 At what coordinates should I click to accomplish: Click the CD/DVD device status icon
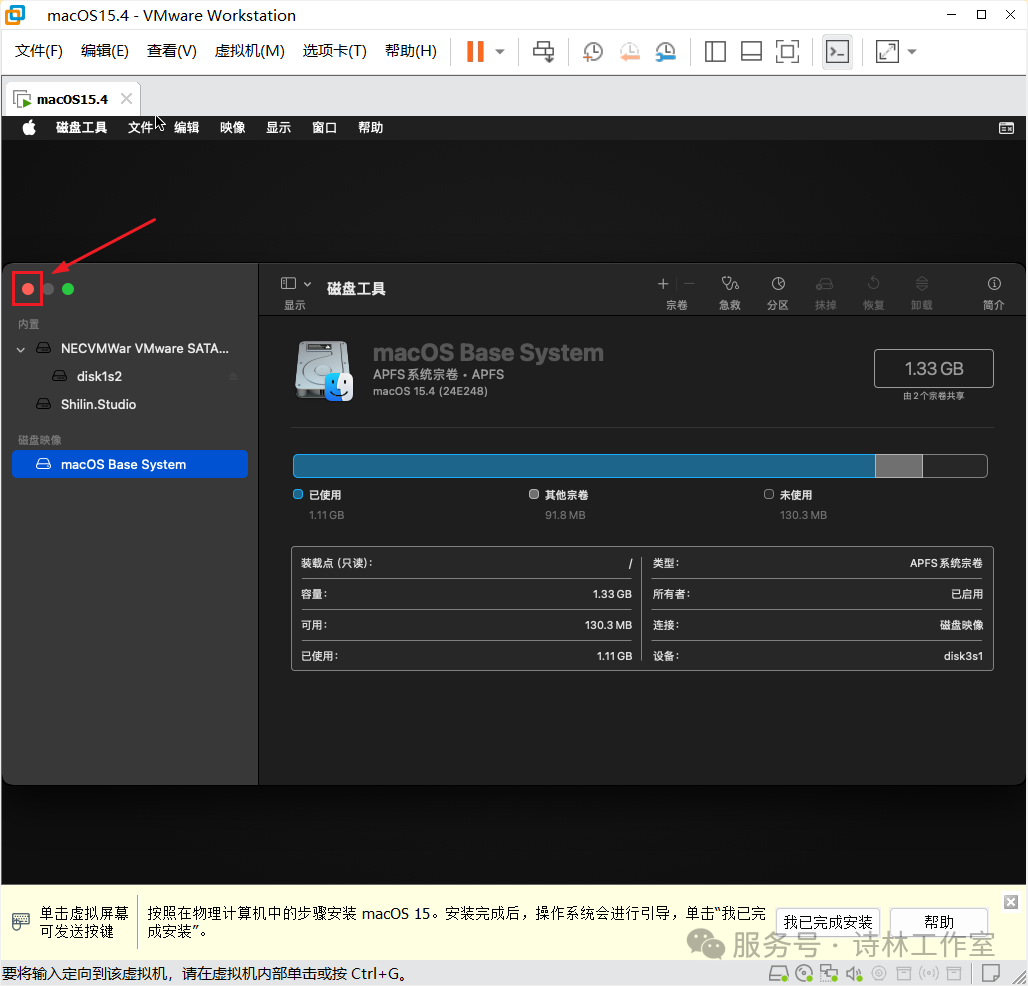tap(804, 974)
